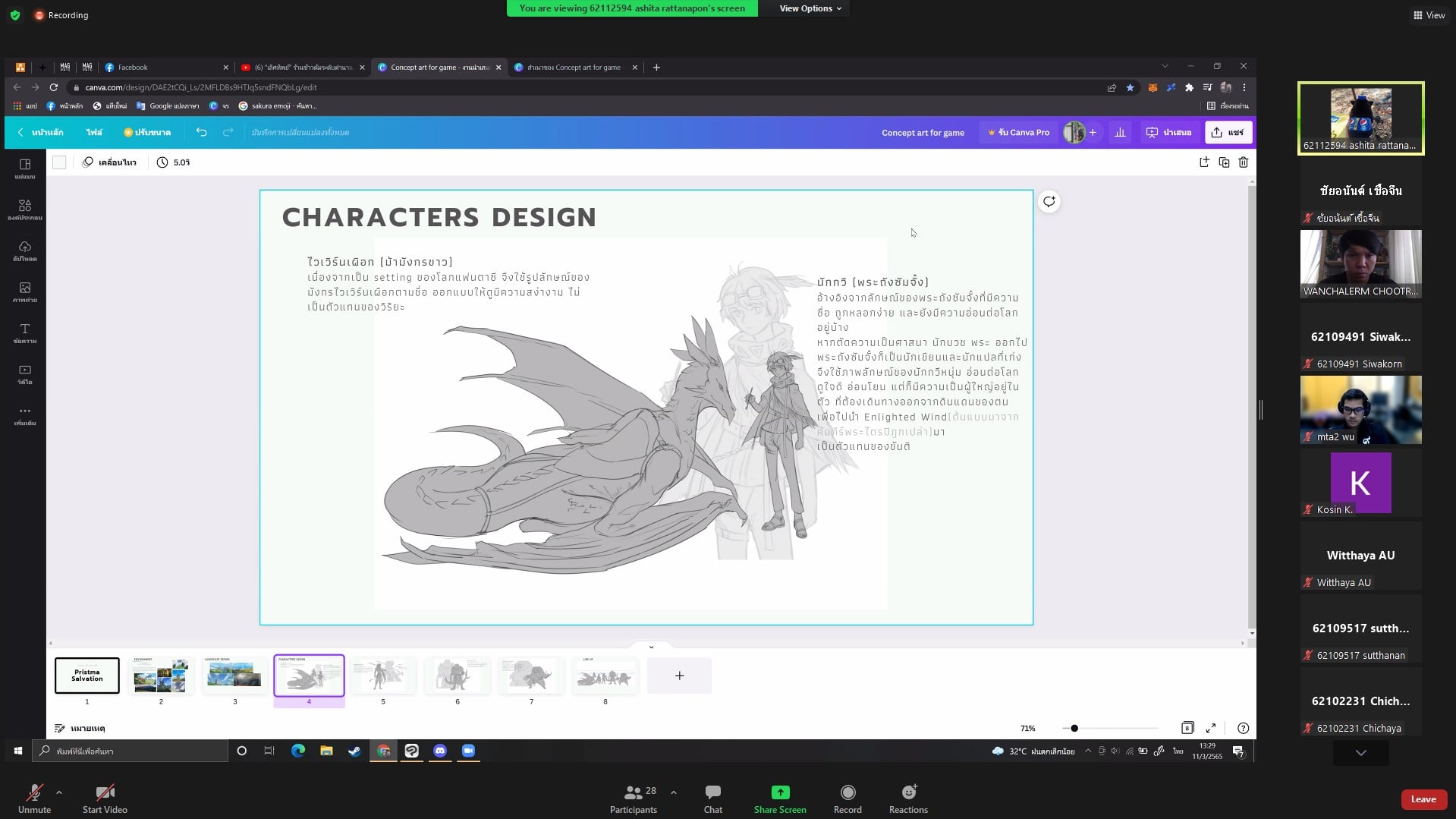Enter fullscreen presentation mode icon

click(1211, 728)
